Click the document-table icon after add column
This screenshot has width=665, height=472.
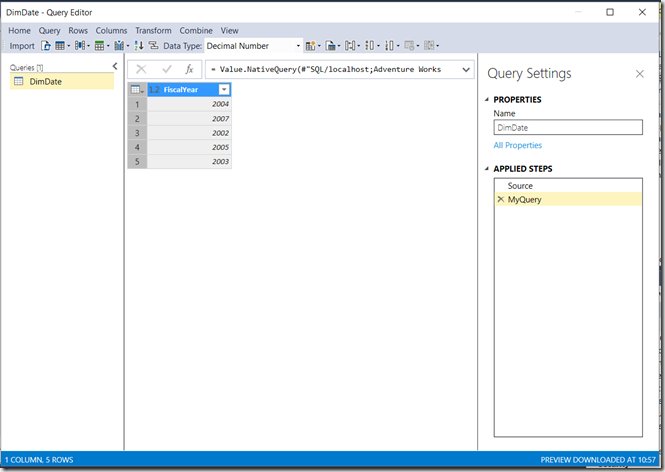tap(330, 46)
